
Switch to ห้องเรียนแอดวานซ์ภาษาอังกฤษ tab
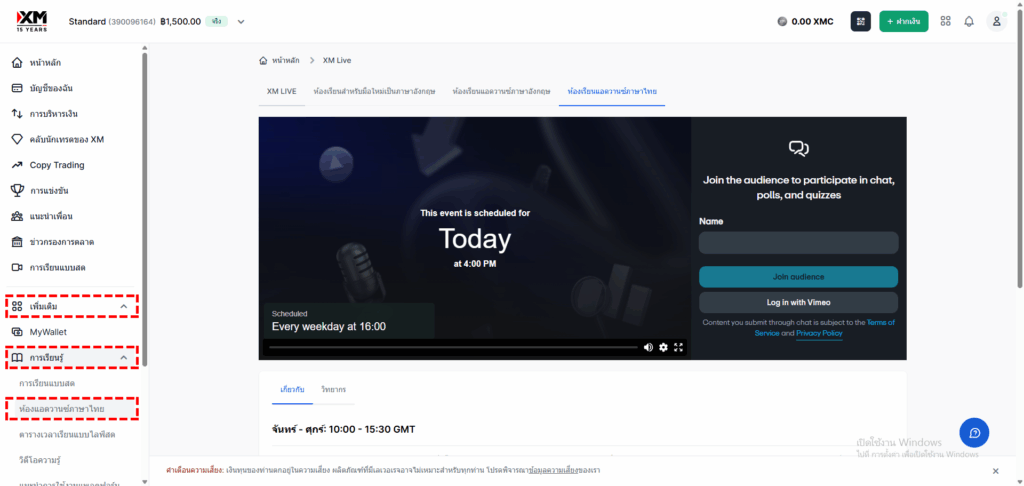point(501,91)
